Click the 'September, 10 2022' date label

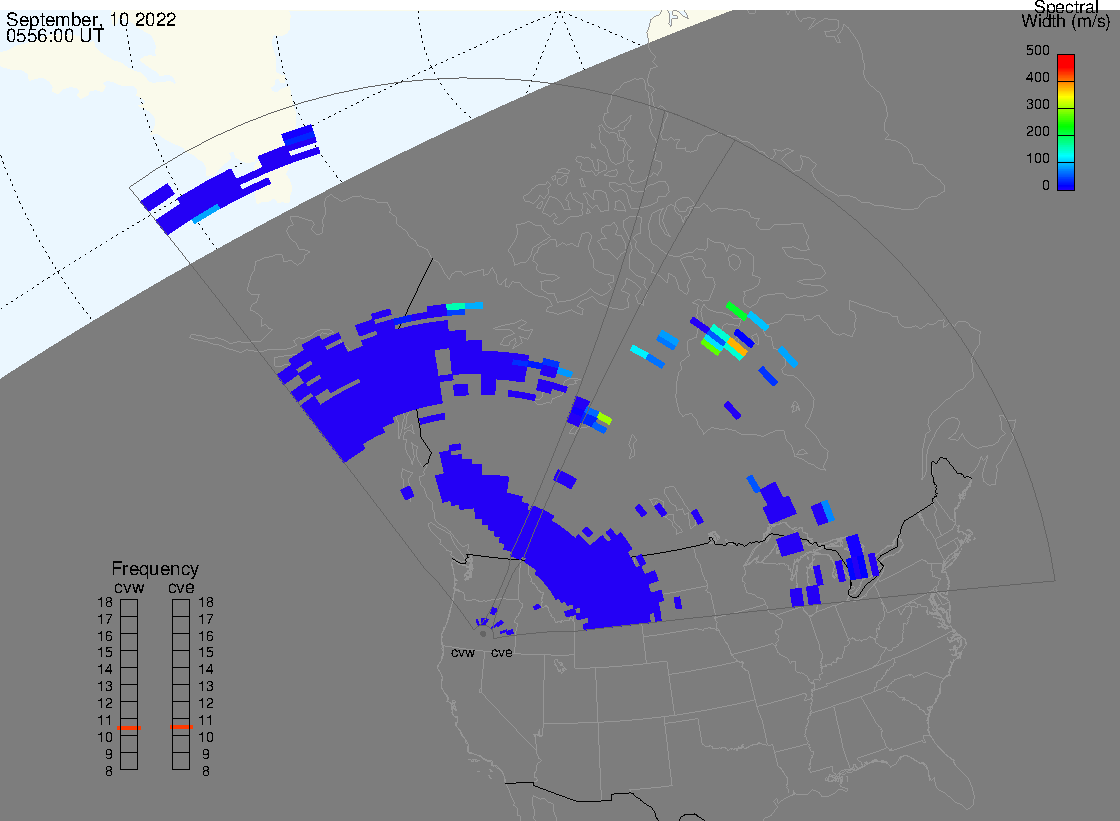pyautogui.click(x=91, y=19)
